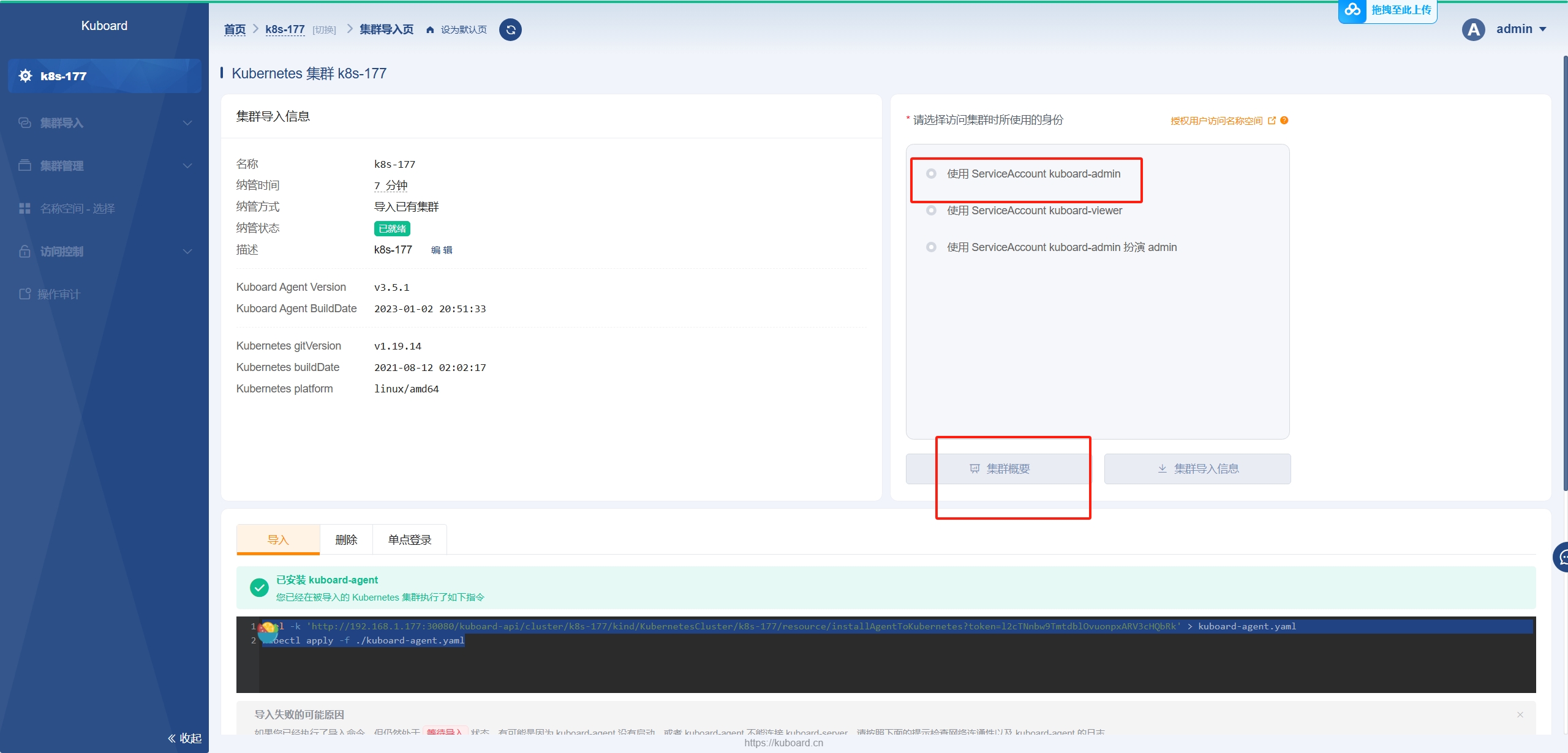This screenshot has height=753, width=1568.
Task: Click the cloud upload icon at top
Action: tap(1352, 10)
